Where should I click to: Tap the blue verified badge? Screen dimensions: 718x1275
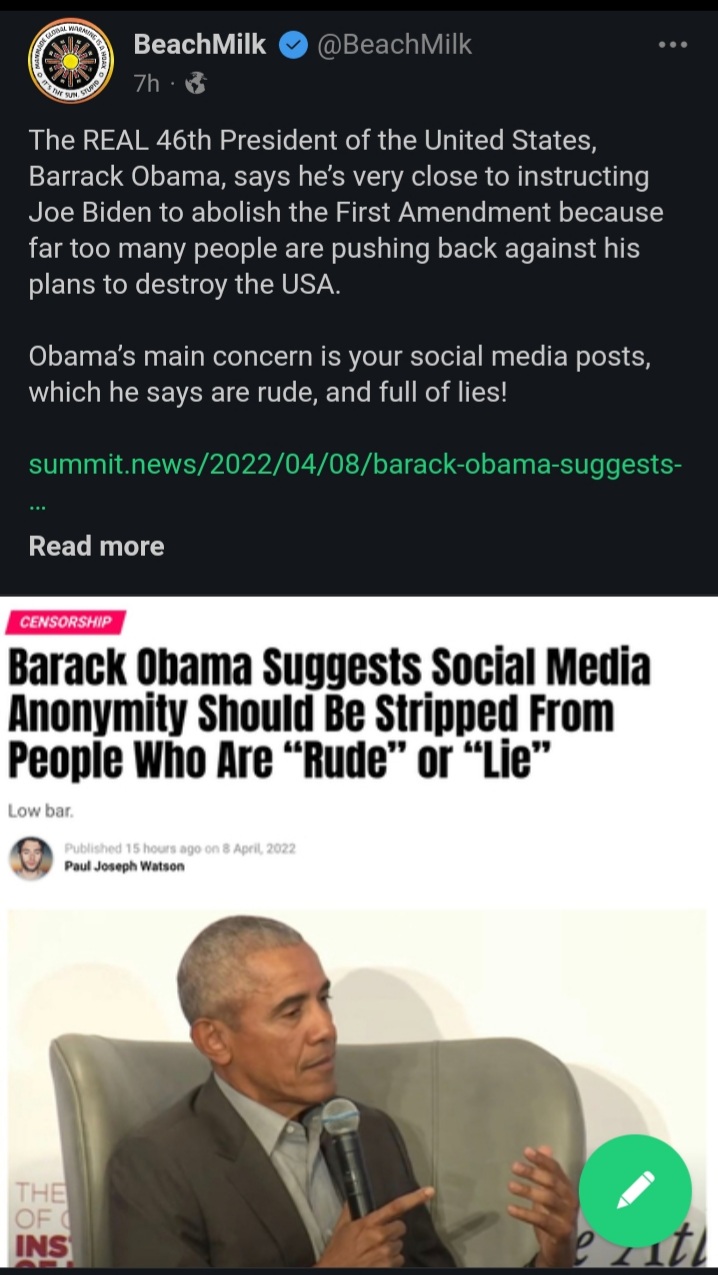point(292,45)
